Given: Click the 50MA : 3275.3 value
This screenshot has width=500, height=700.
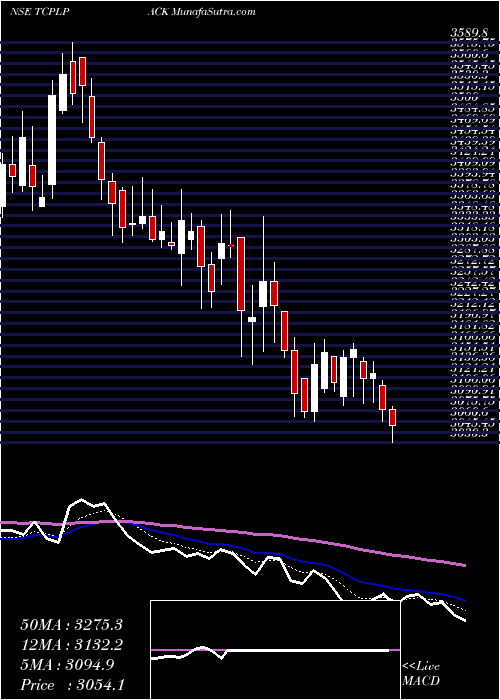Looking at the screenshot, I should pyautogui.click(x=71, y=625).
